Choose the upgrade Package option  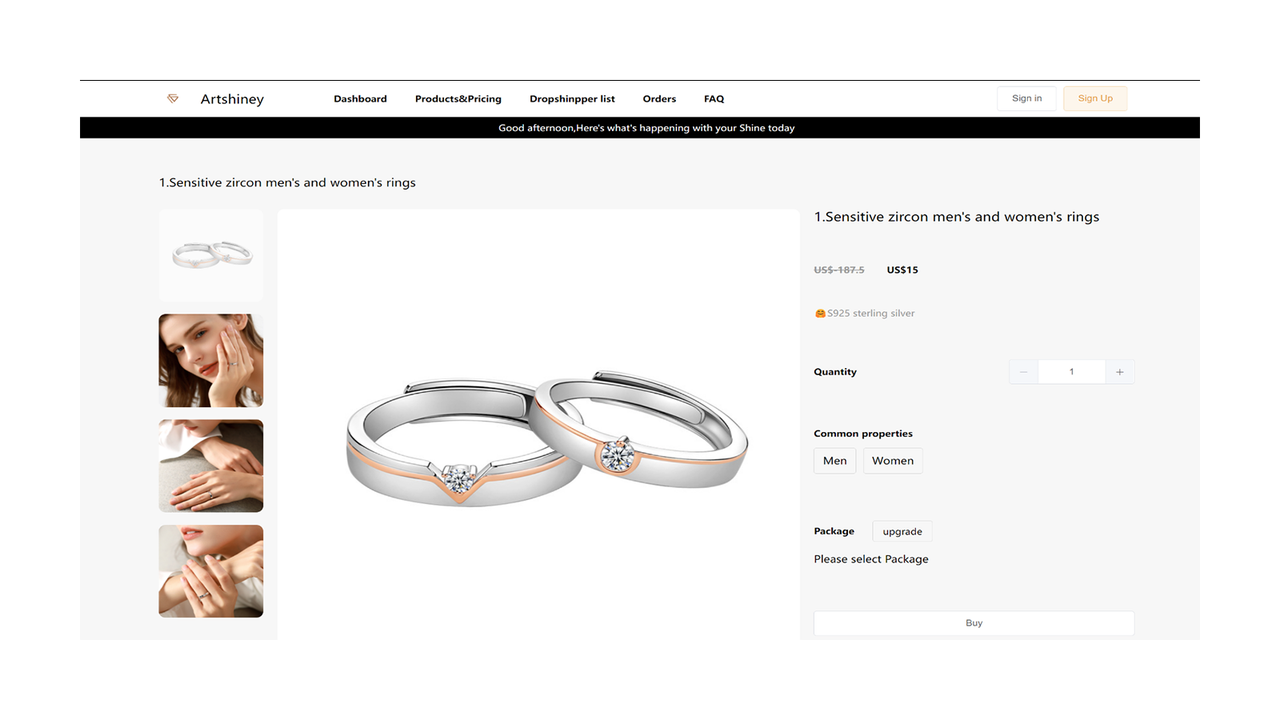[901, 530]
